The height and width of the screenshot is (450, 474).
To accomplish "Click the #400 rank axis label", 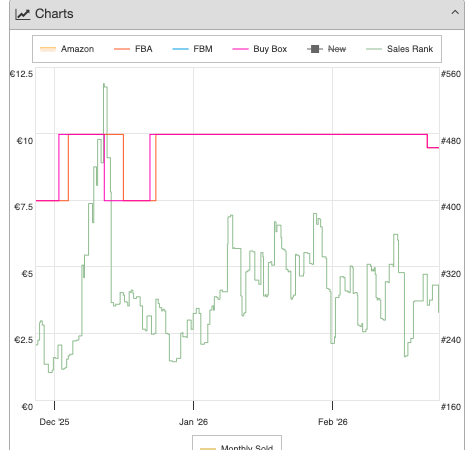I will [451, 207].
